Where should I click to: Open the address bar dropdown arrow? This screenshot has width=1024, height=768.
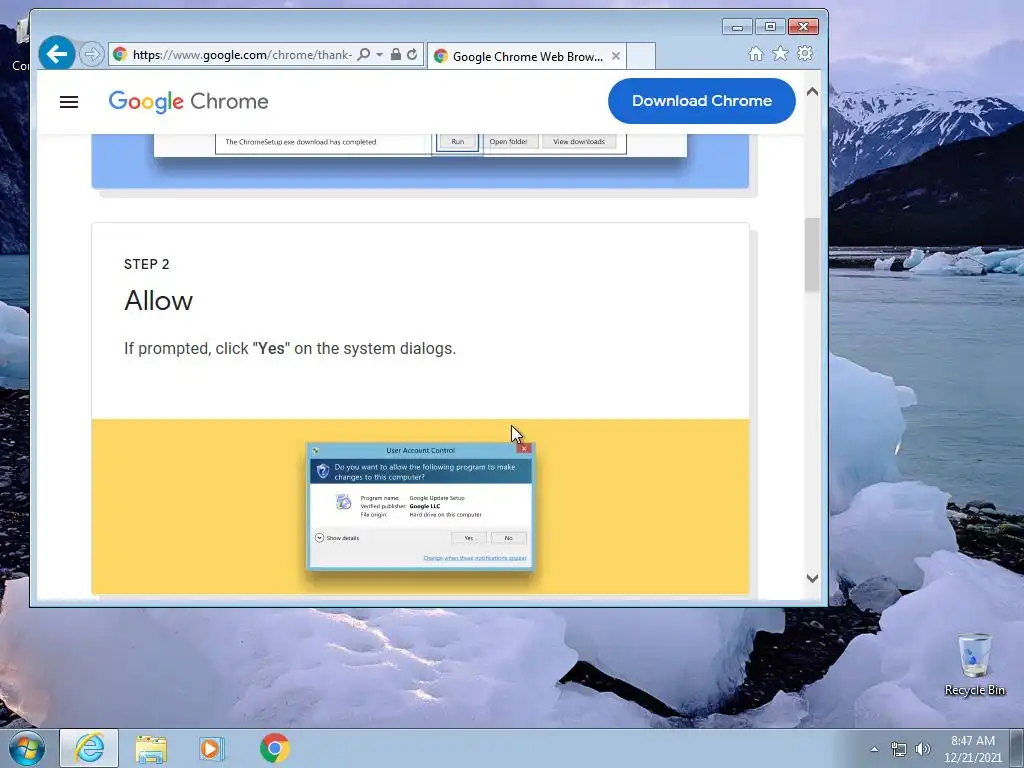click(379, 55)
